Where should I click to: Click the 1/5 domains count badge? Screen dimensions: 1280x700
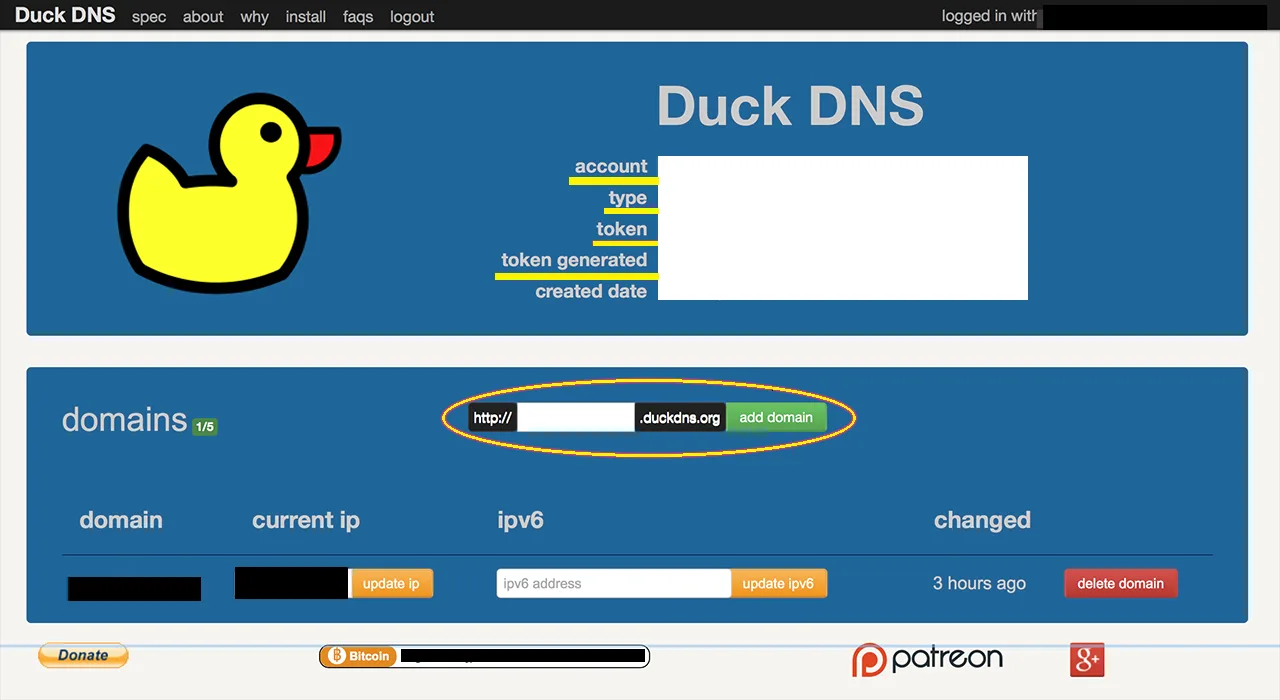[x=204, y=426]
